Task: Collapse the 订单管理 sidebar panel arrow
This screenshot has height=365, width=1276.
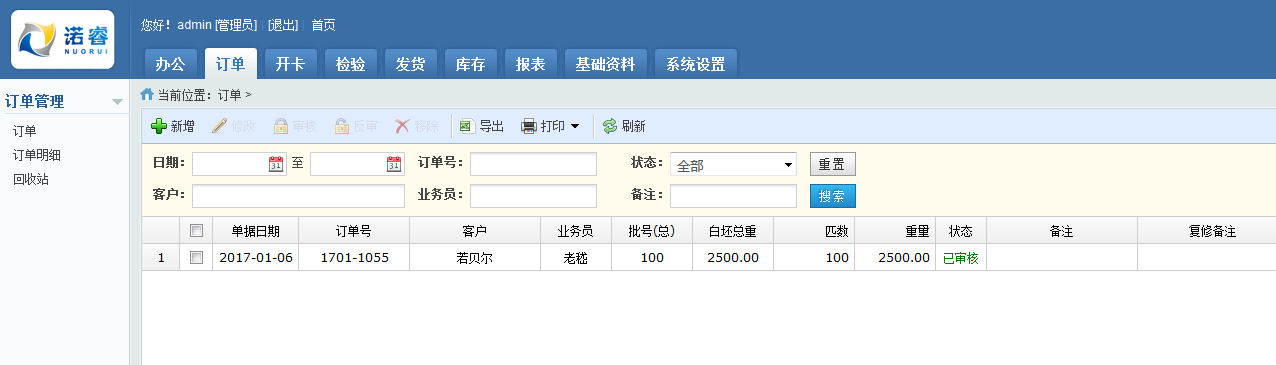Action: click(117, 101)
